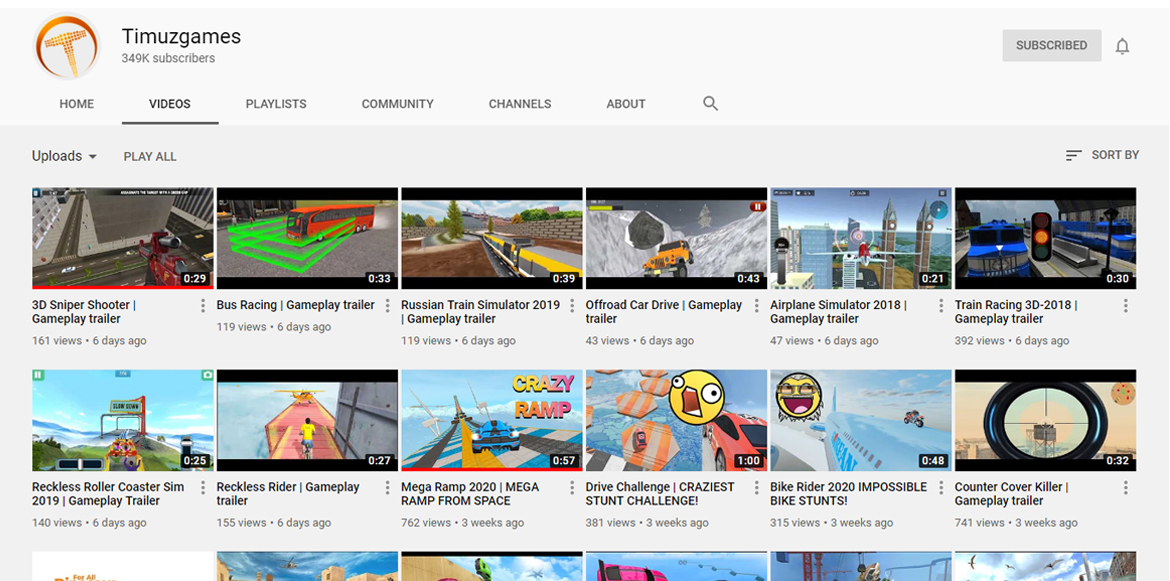Open the Airplane Simulator 2018 video thumbnail
1170x581 pixels.
coord(860,239)
